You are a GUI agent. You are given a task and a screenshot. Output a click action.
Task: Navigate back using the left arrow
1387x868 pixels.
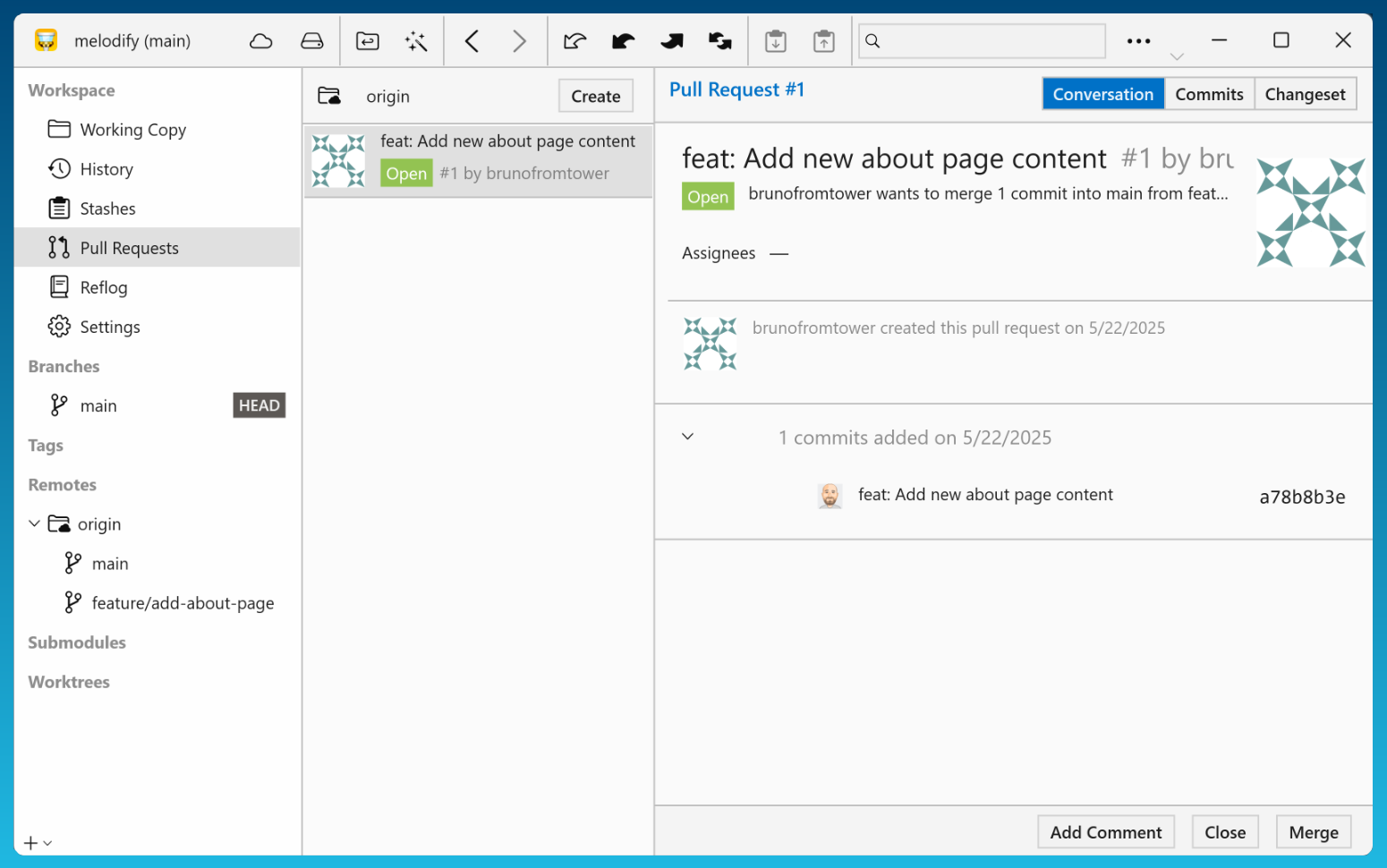tap(472, 40)
